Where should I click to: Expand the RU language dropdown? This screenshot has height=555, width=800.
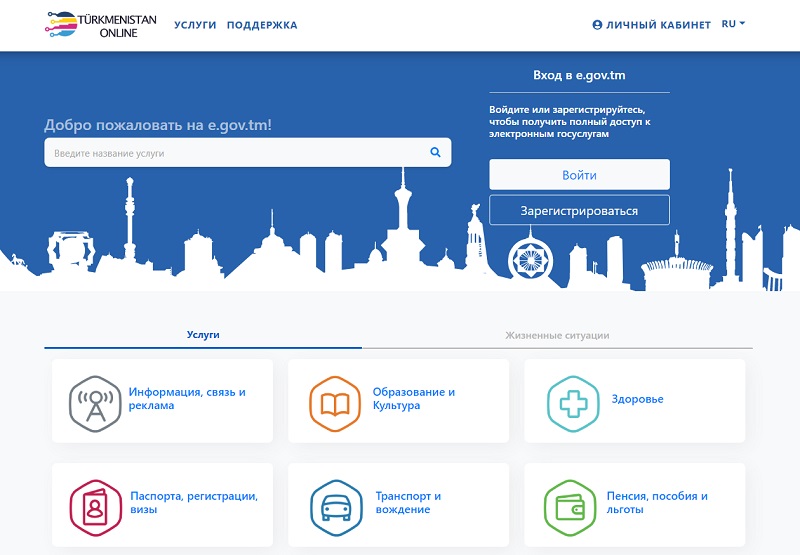[733, 25]
